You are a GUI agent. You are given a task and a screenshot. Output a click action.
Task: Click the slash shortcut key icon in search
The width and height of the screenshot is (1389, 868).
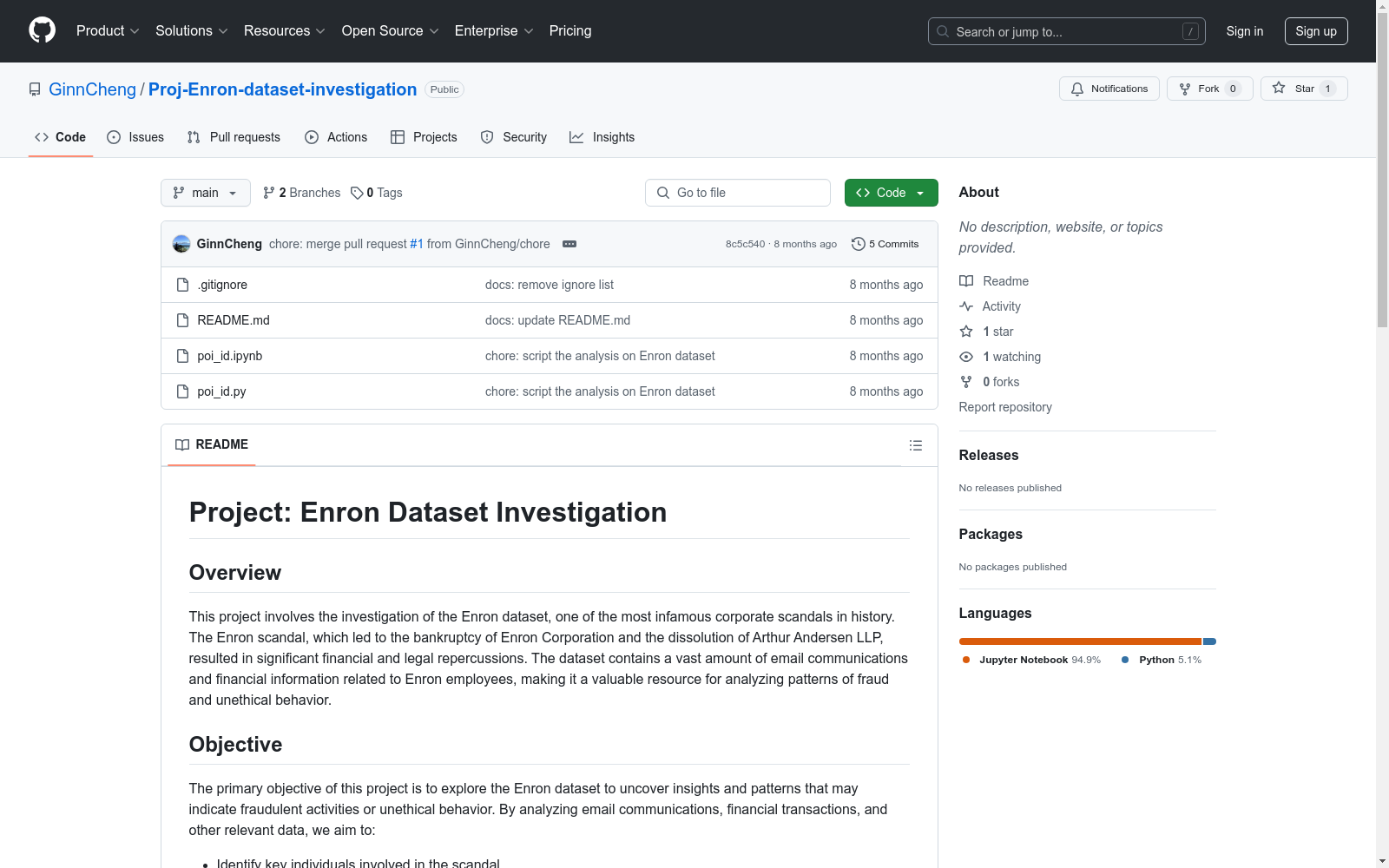coord(1190,31)
